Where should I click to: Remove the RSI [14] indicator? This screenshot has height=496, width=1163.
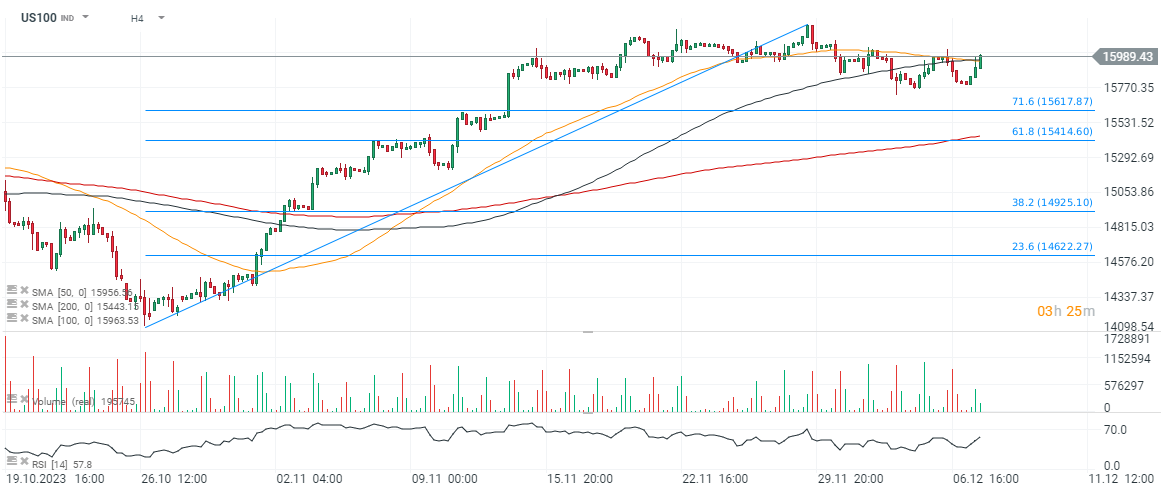[23, 461]
